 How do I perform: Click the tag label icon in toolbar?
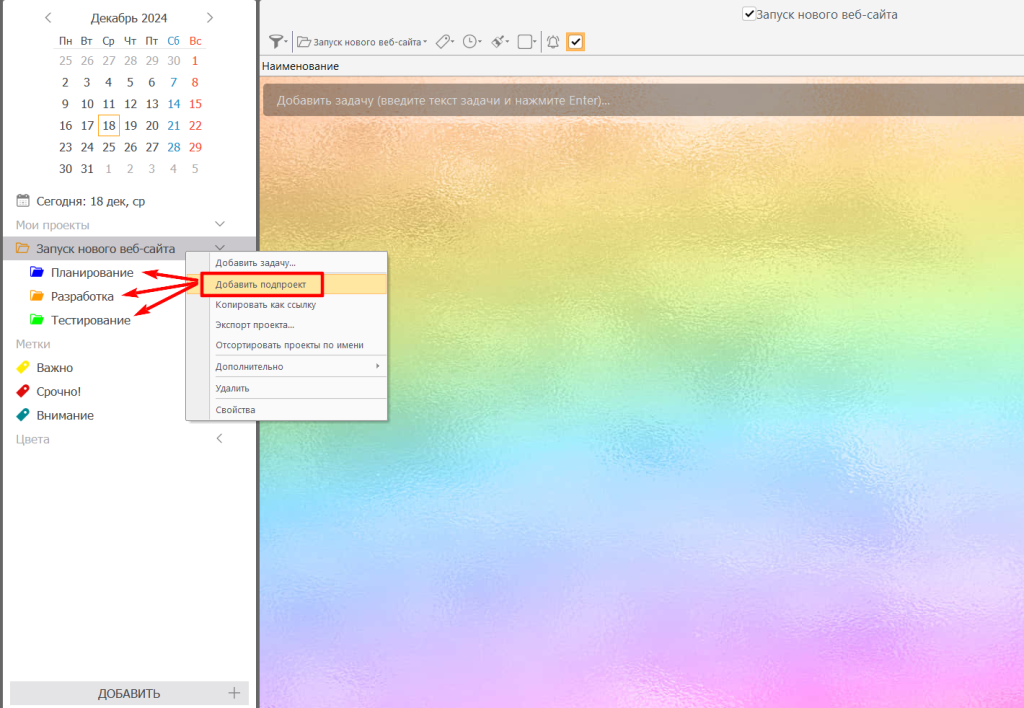(444, 42)
